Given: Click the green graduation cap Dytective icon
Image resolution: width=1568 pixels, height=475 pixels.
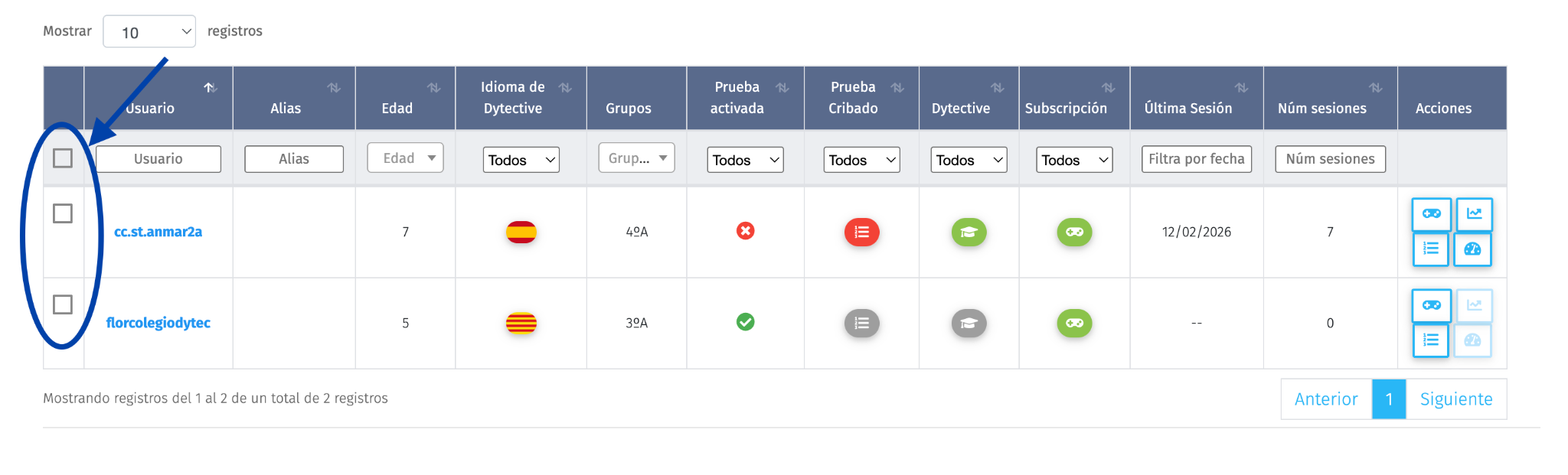Looking at the screenshot, I should 969,232.
